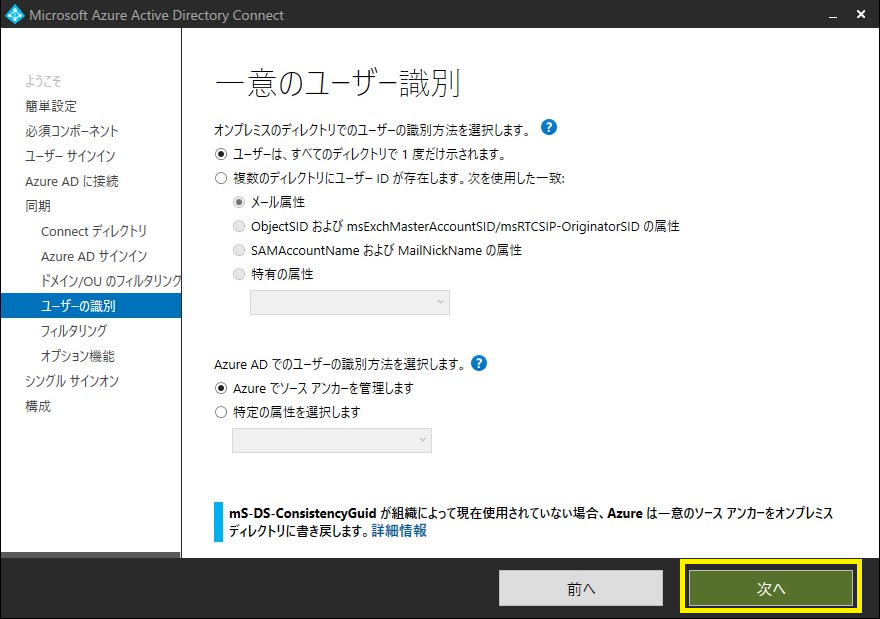Open Azure AD サインイン sidebar item

click(94, 256)
